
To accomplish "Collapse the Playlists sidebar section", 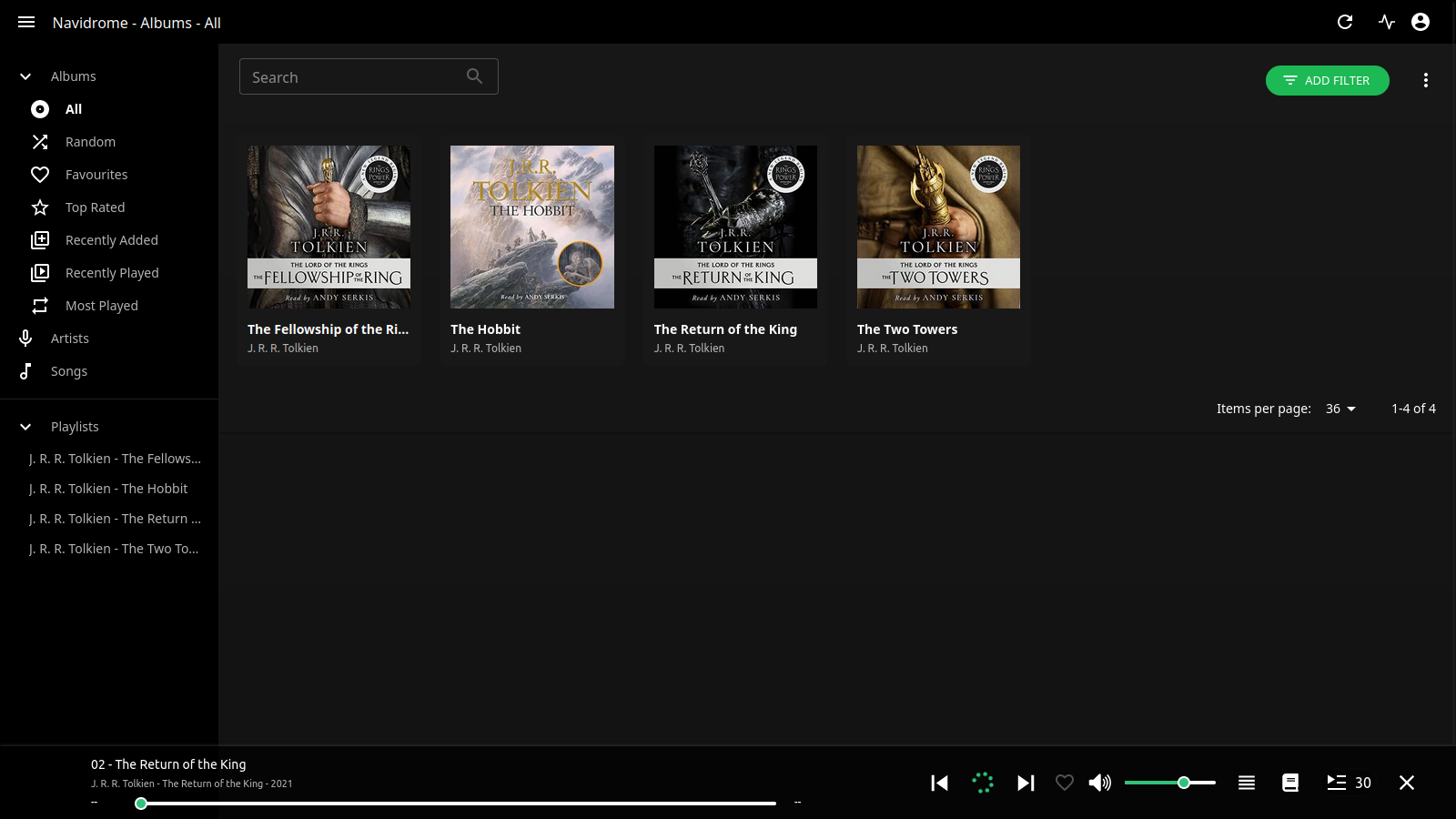I will (x=25, y=427).
